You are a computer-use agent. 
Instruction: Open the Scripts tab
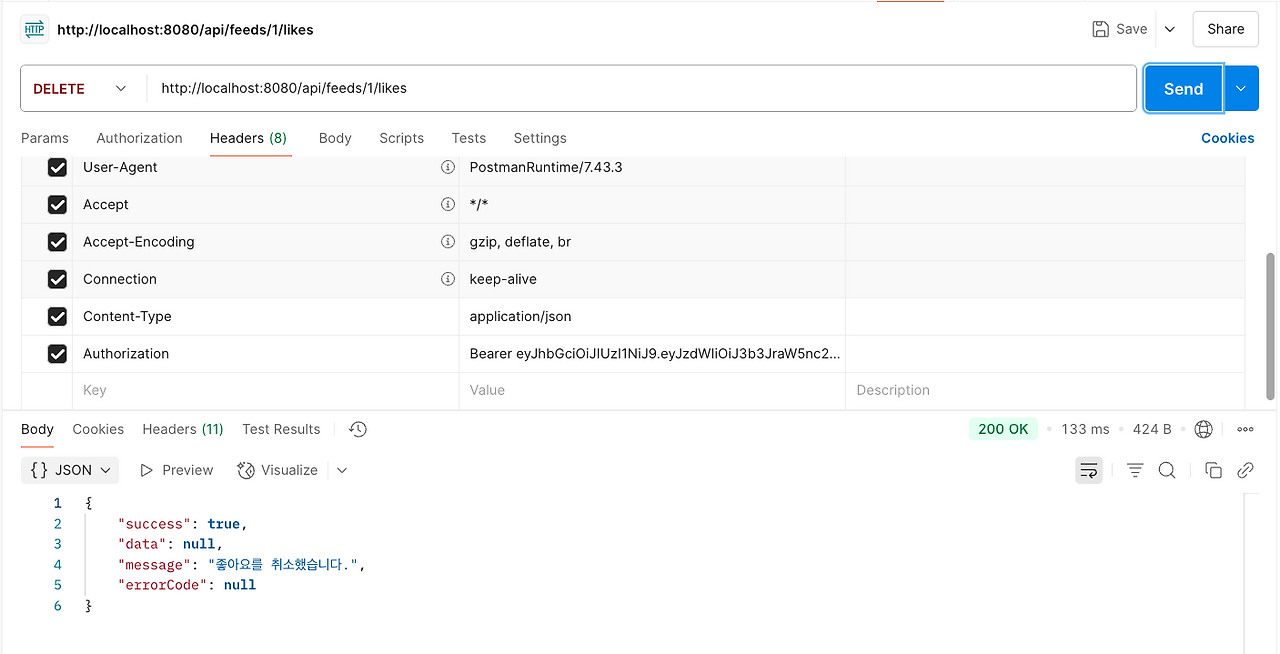(x=401, y=138)
